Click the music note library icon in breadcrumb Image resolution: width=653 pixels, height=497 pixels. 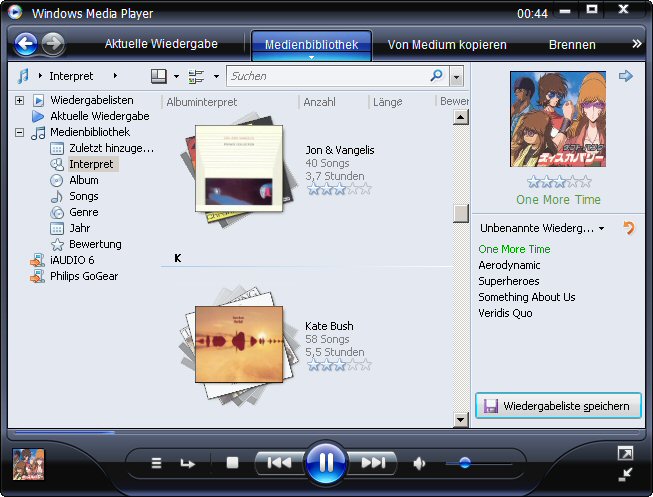click(23, 76)
